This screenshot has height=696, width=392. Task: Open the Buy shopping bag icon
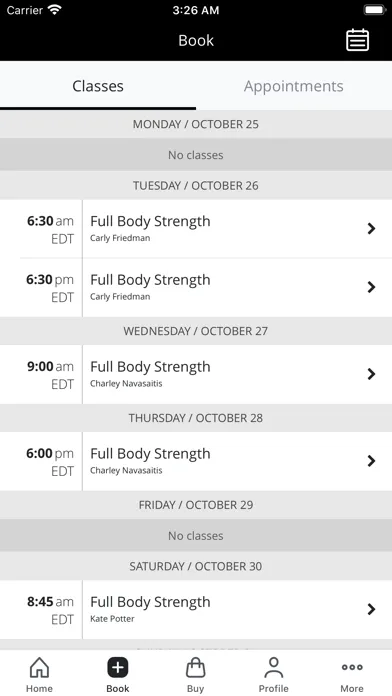(x=195, y=668)
